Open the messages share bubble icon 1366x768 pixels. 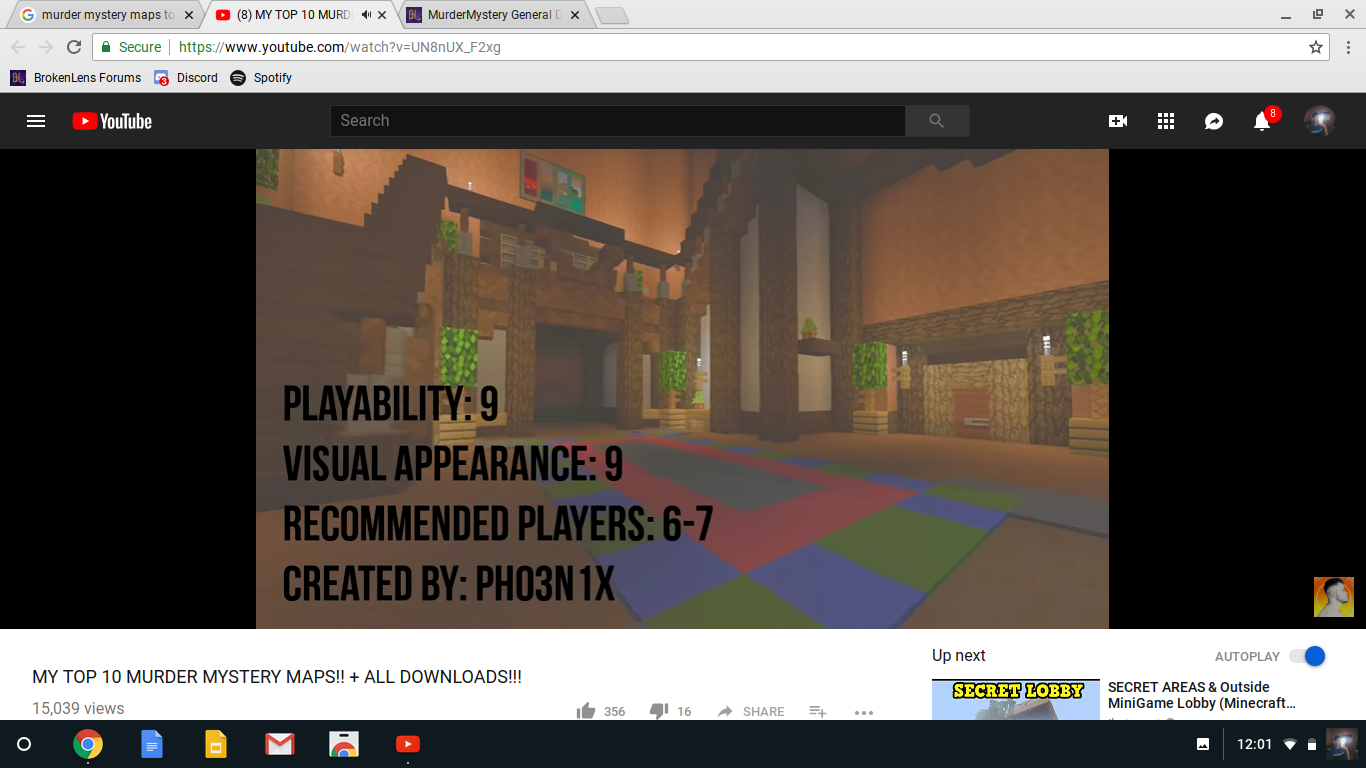[x=1214, y=121]
